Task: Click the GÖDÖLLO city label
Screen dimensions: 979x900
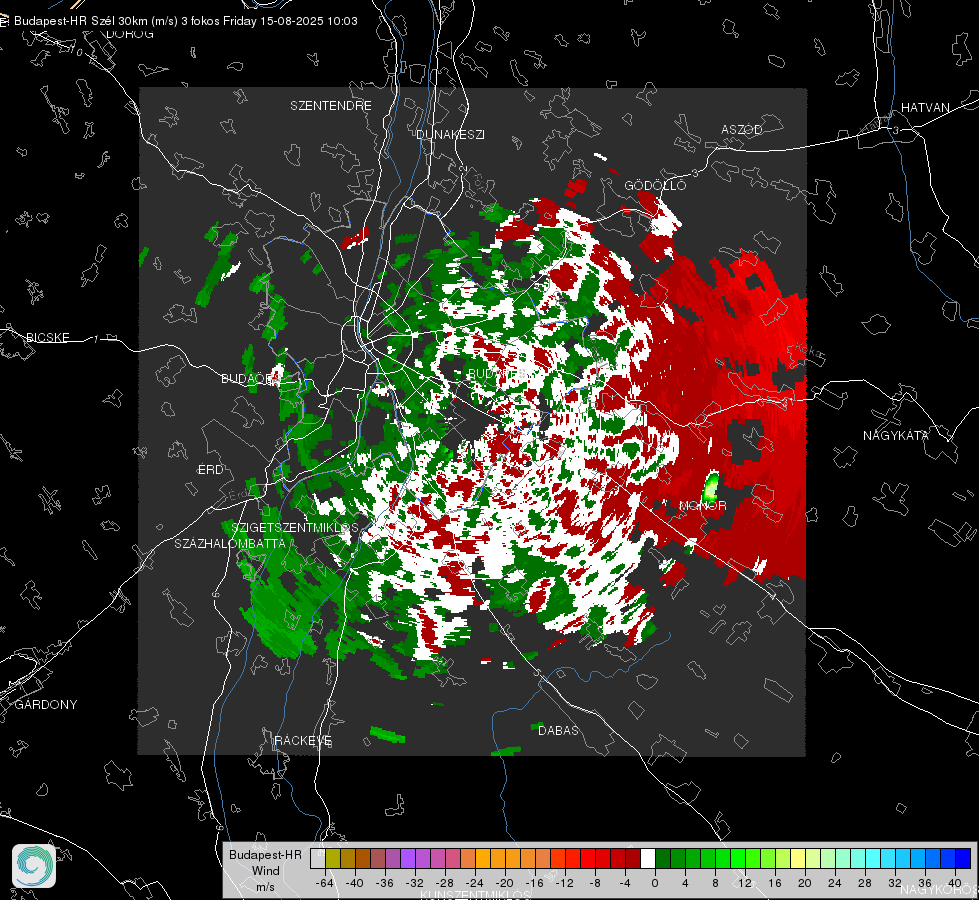Action: 655,185
